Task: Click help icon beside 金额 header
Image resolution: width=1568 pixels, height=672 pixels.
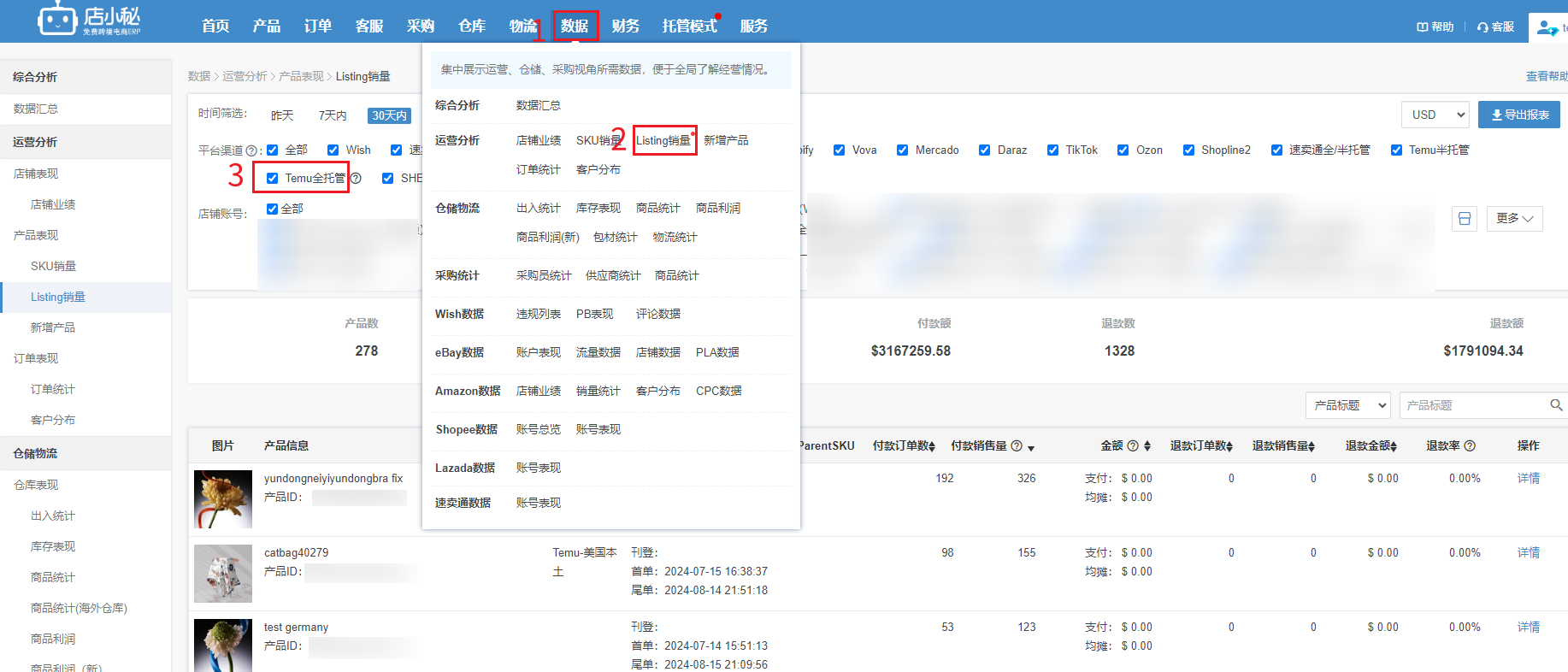Action: pyautogui.click(x=1133, y=446)
